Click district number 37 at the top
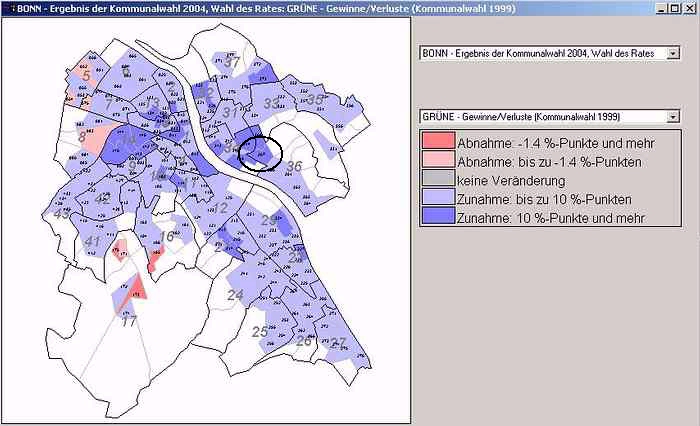This screenshot has height=426, width=700. [x=233, y=63]
